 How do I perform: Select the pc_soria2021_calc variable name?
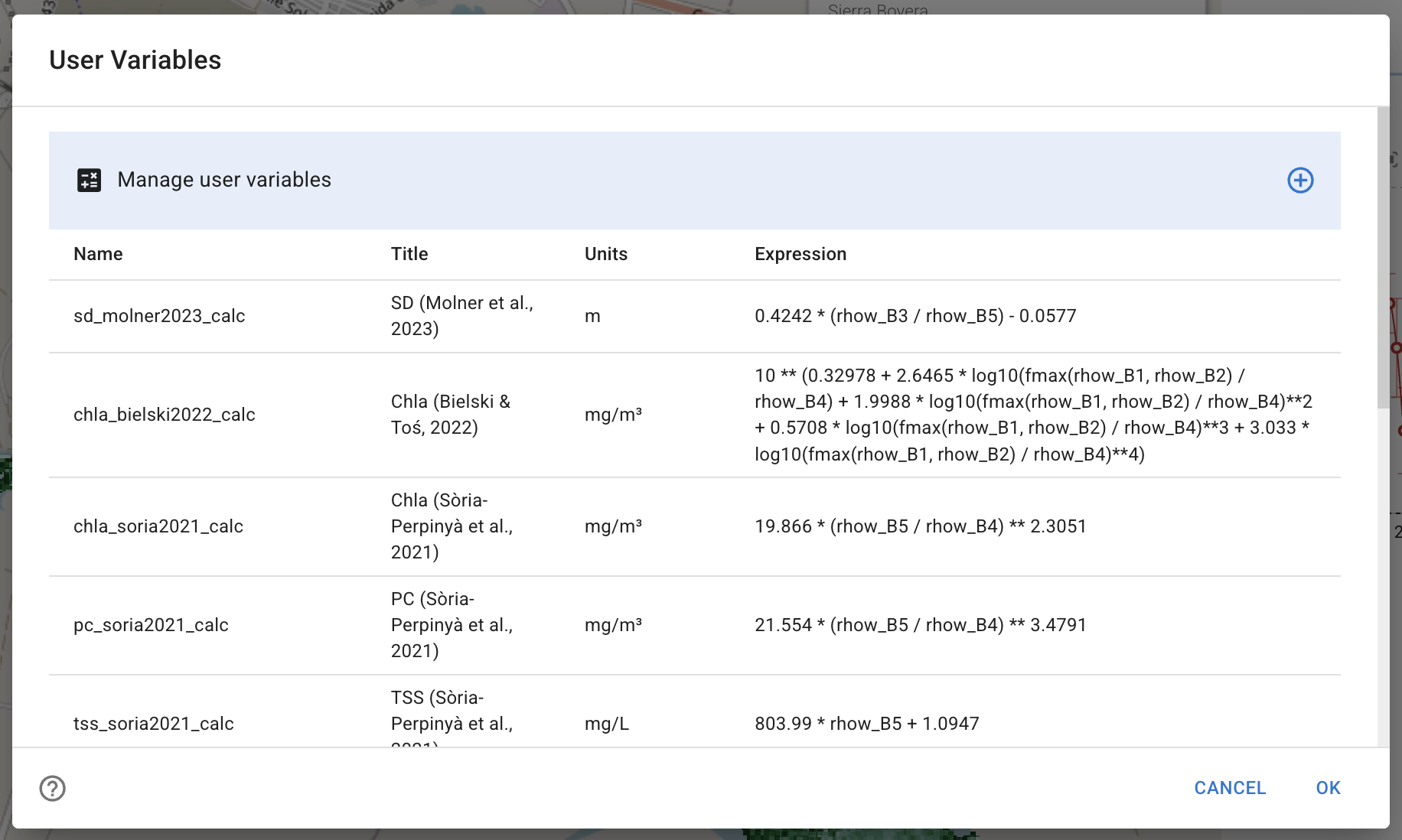(151, 625)
